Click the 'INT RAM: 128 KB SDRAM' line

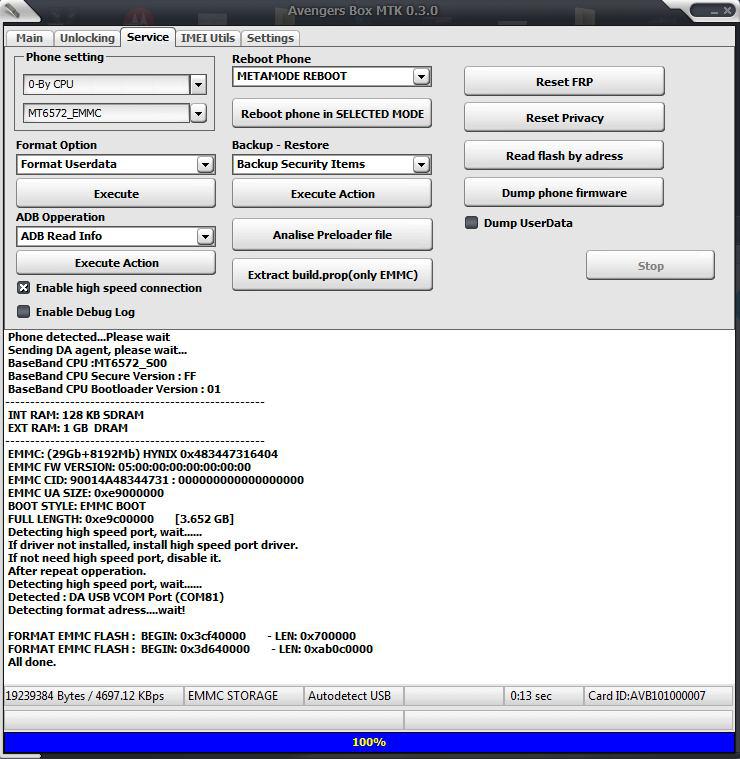pyautogui.click(x=76, y=415)
